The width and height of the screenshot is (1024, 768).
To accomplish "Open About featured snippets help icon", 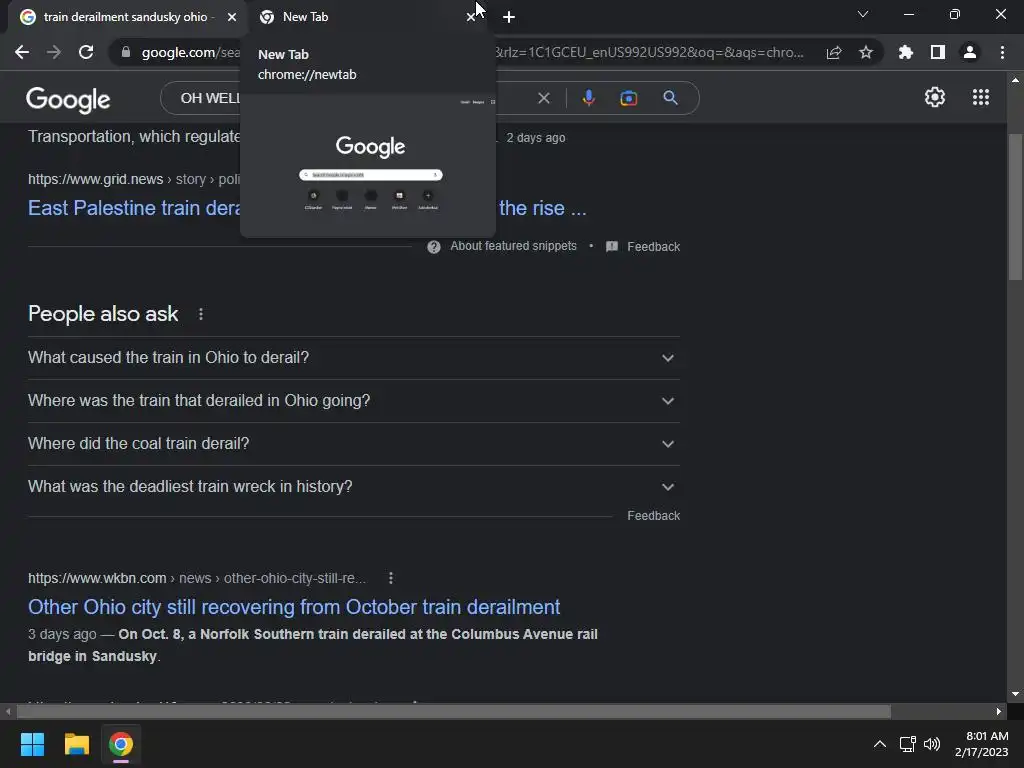I will (x=434, y=247).
